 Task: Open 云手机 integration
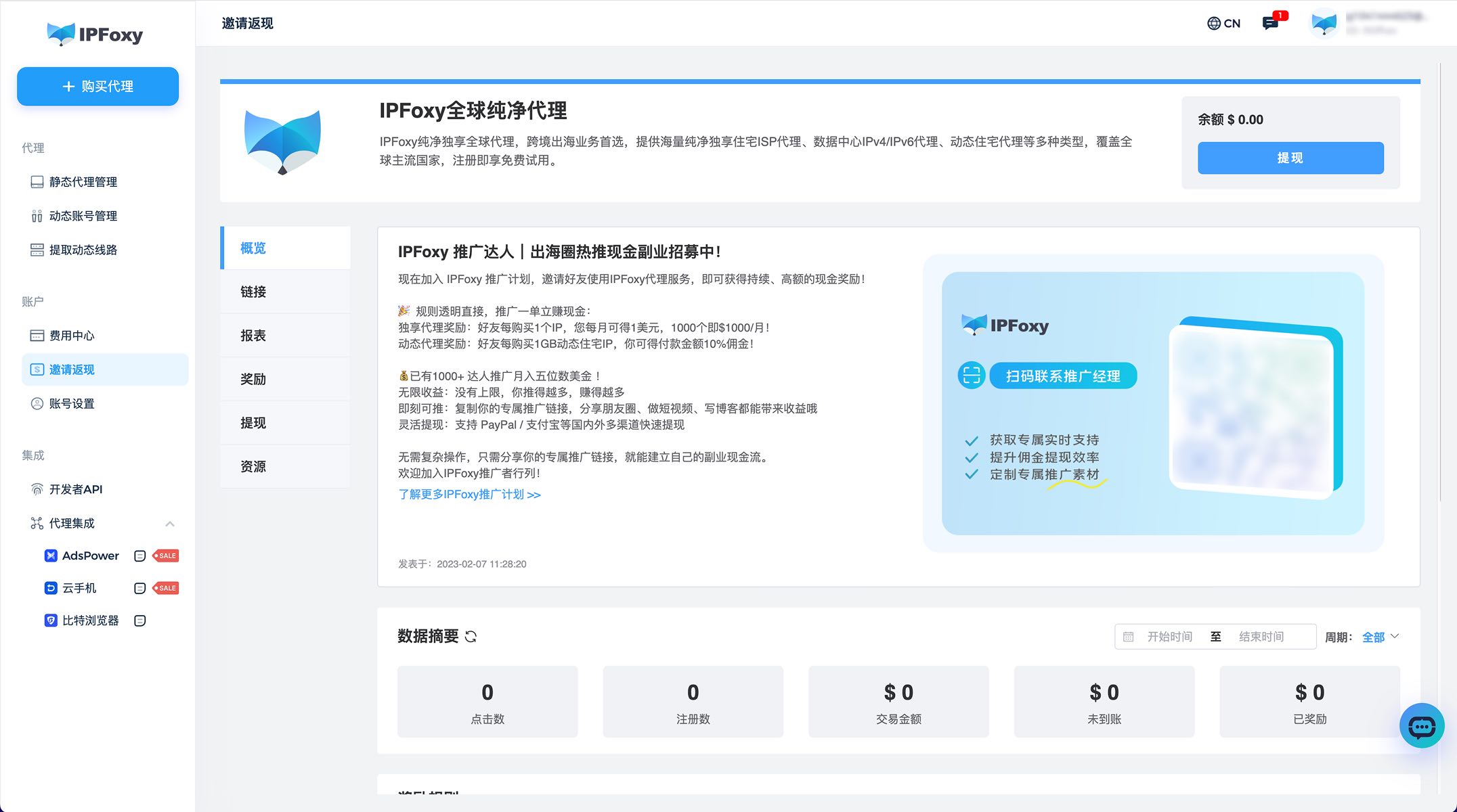coord(79,588)
